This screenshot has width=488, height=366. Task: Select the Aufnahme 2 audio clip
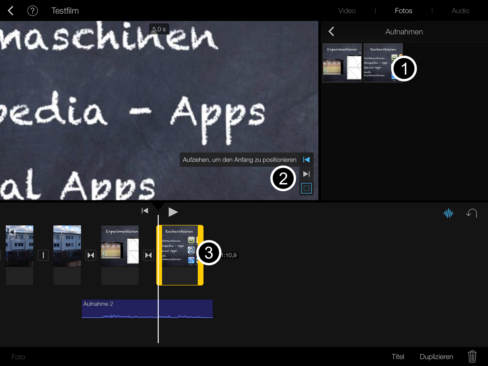[147, 309]
